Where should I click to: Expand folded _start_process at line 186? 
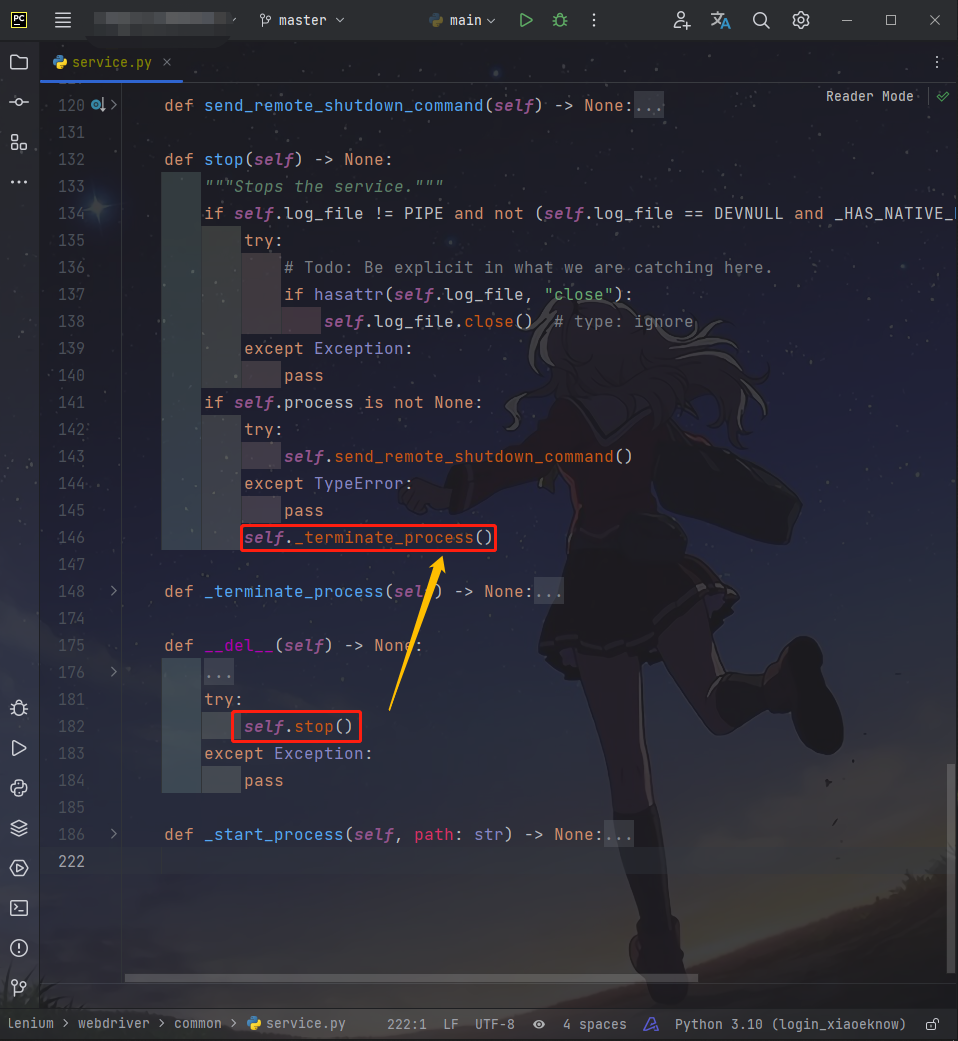(x=114, y=834)
